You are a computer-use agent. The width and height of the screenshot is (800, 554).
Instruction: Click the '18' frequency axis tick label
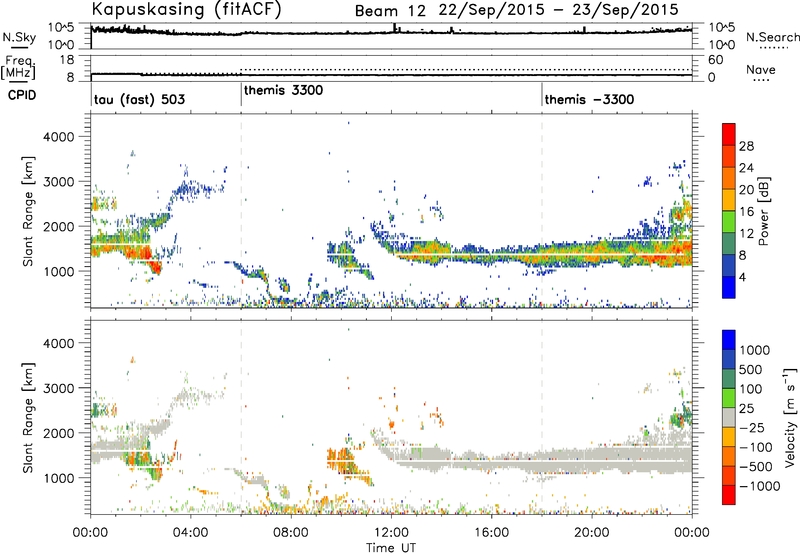(67, 60)
